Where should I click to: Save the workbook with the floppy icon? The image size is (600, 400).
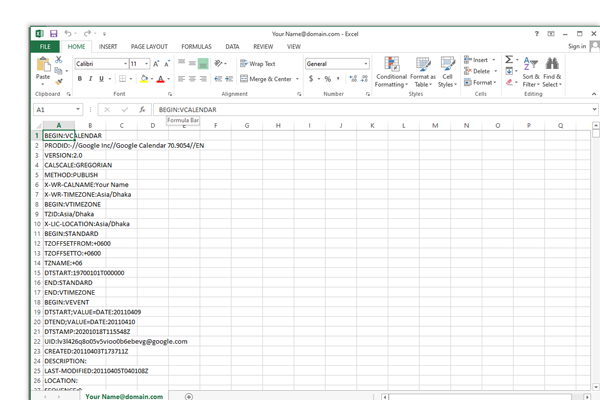pyautogui.click(x=54, y=34)
